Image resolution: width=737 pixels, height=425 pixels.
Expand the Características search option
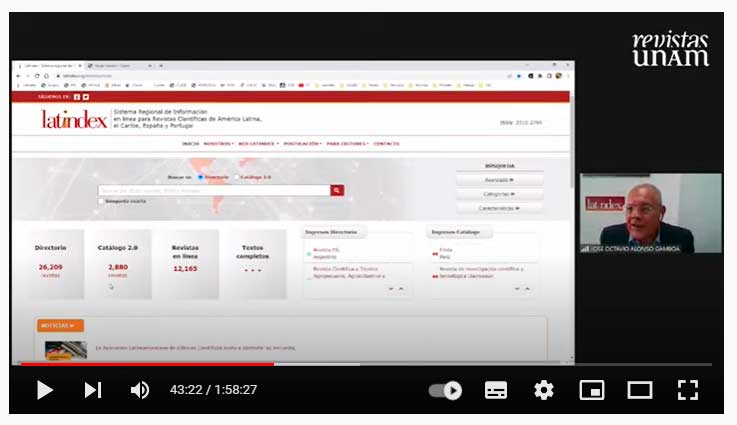[499, 208]
